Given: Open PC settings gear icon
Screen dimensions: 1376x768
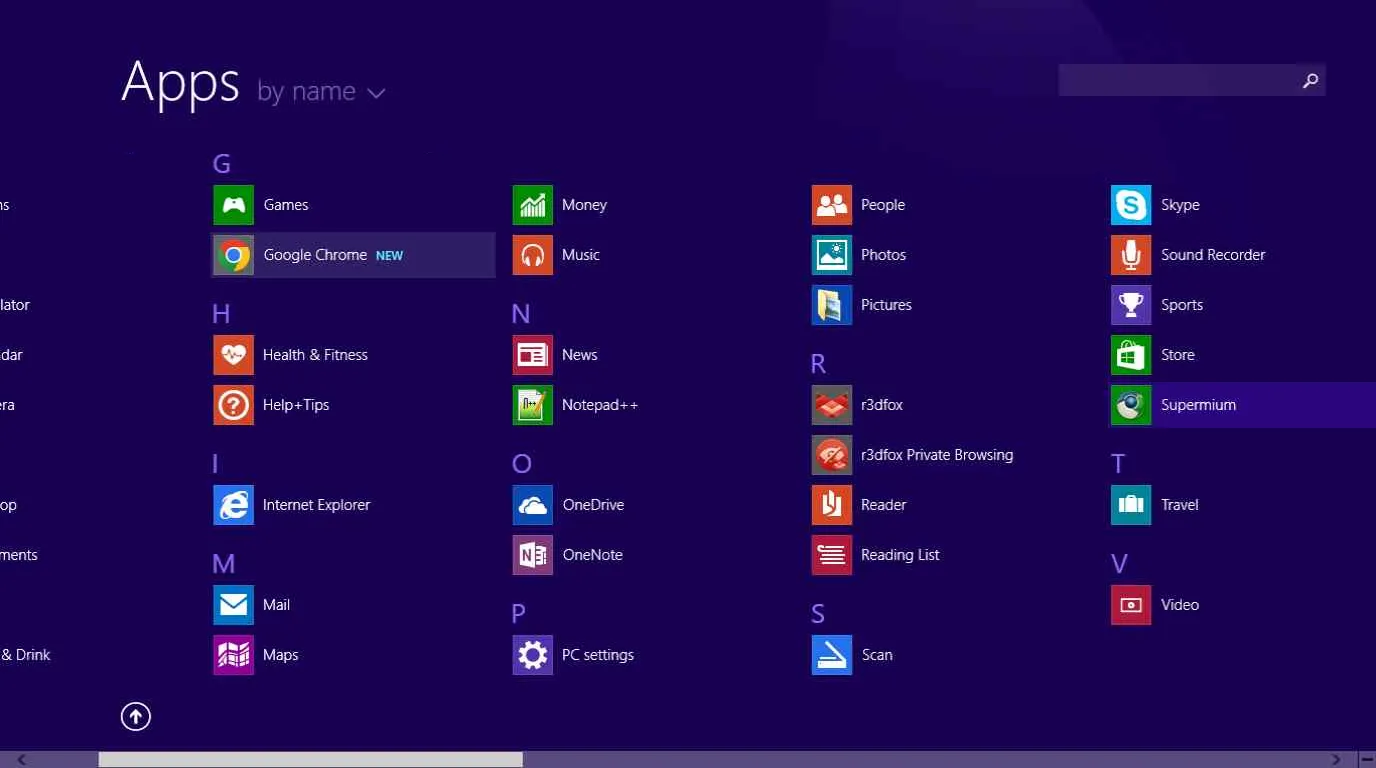Looking at the screenshot, I should click(x=533, y=655).
